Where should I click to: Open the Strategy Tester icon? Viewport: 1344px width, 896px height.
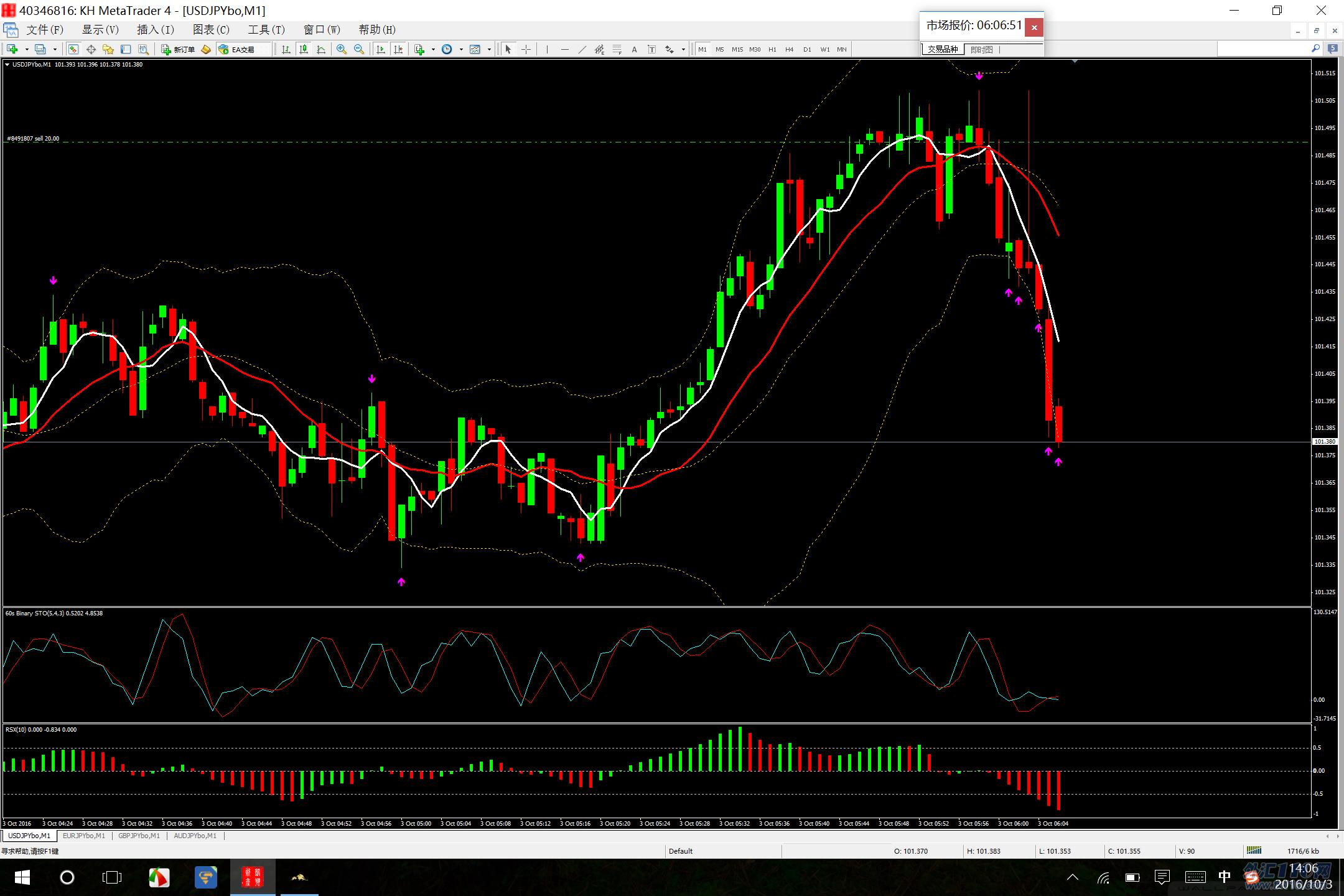tap(143, 49)
